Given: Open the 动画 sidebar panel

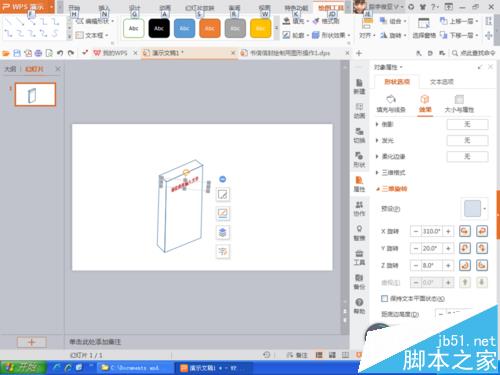Looking at the screenshot, I should point(359,111).
